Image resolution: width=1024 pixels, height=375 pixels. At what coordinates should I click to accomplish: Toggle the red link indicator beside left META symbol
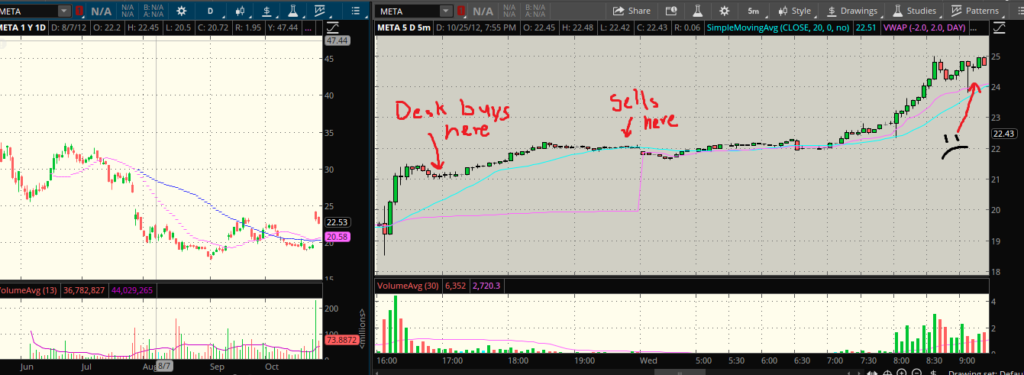tap(79, 10)
